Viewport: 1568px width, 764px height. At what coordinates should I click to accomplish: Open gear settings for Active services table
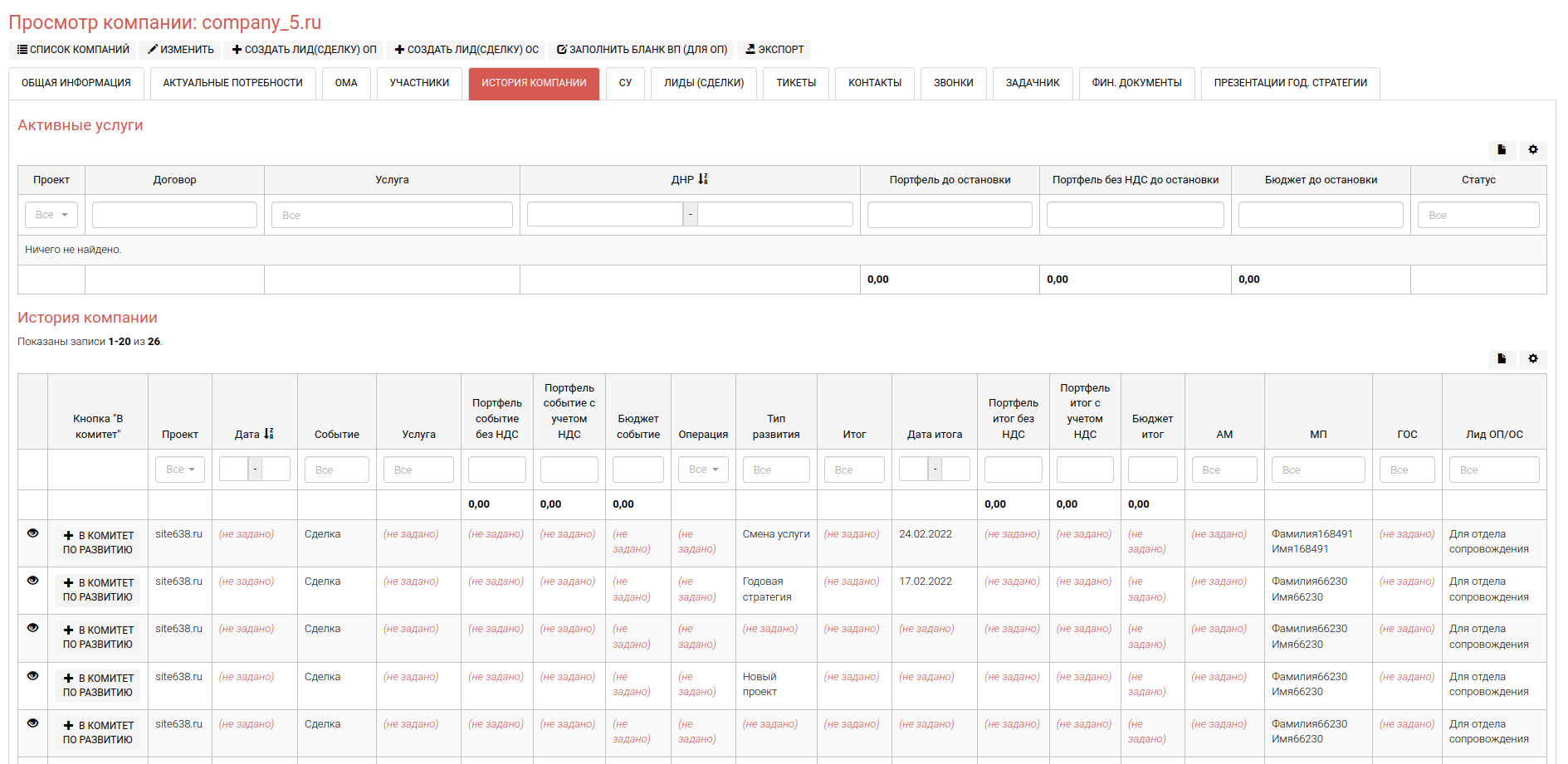[x=1532, y=150]
